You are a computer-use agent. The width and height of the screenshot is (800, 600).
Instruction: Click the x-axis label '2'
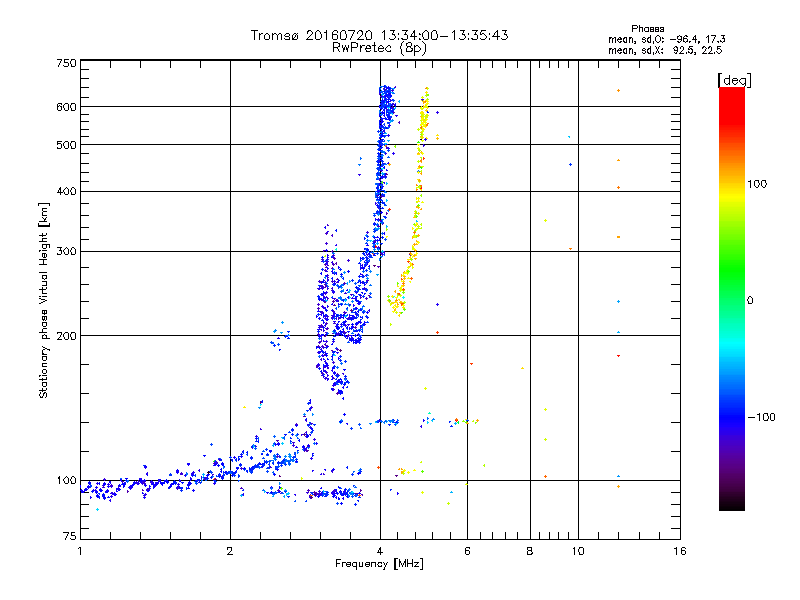(230, 551)
